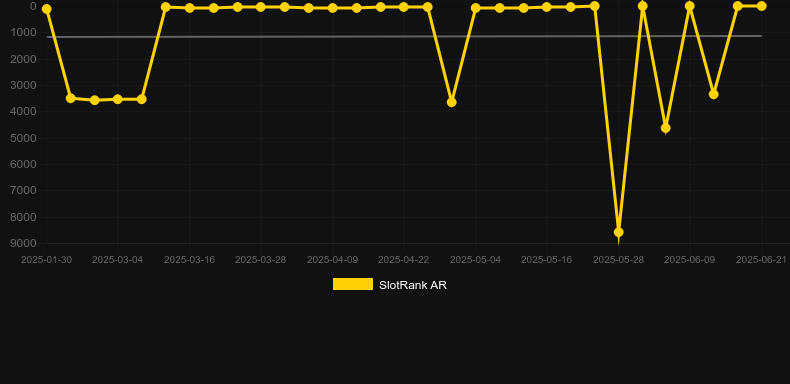Click the top data point above 2025-06-09
Image resolution: width=790 pixels, height=384 pixels.
coord(690,6)
